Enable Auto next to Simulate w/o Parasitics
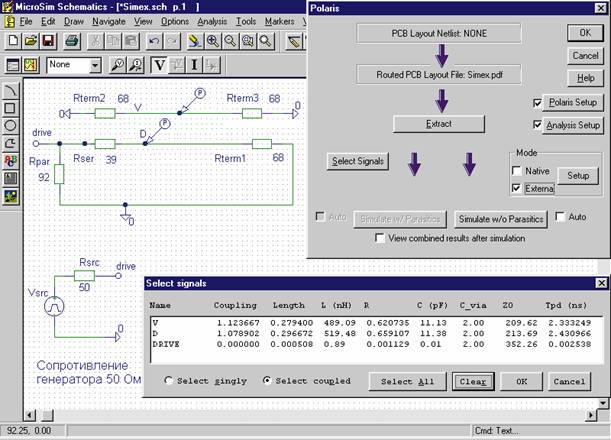Screen dimensions: 611x440 tap(560, 217)
